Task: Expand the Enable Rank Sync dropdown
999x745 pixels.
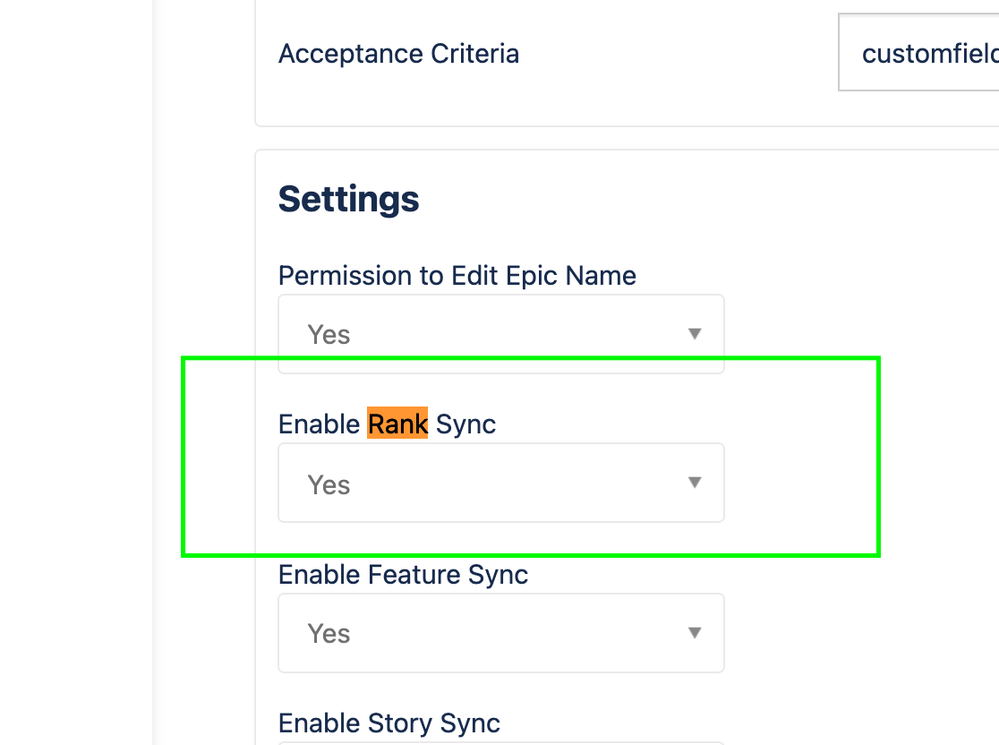Action: click(500, 484)
